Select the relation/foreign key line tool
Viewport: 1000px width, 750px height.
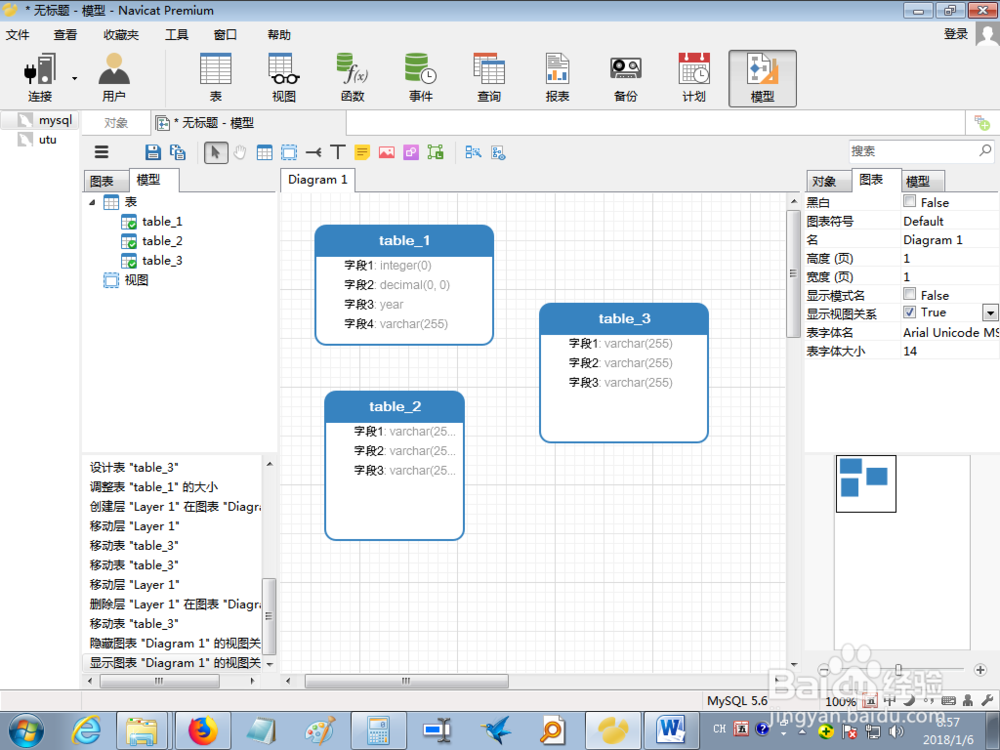point(313,152)
